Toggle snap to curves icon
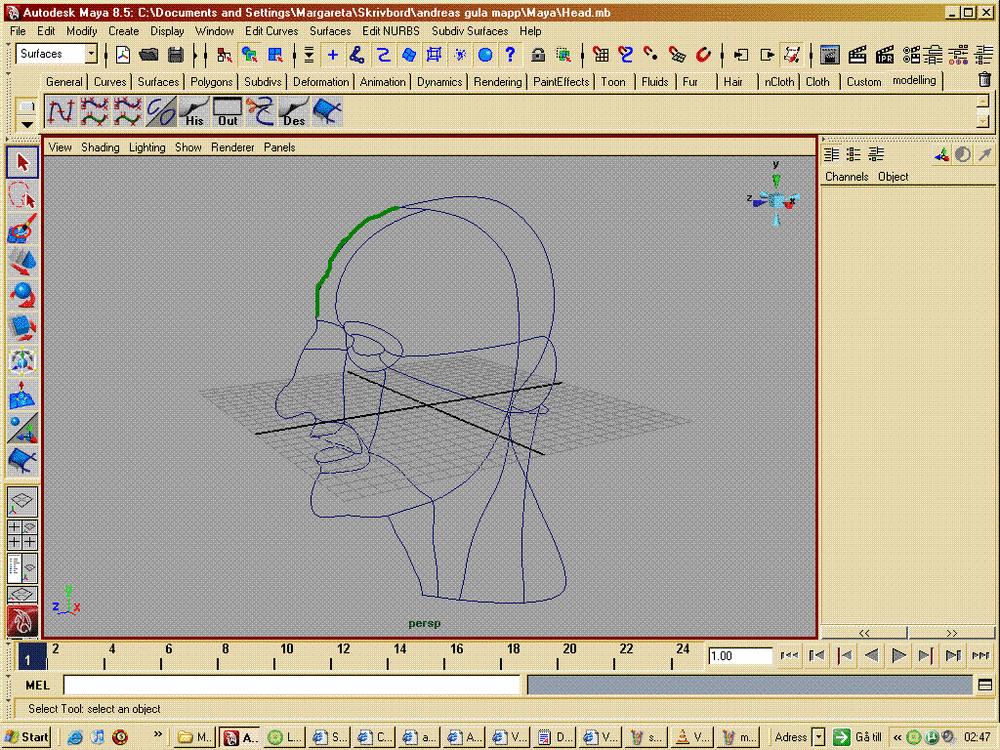 coord(626,54)
